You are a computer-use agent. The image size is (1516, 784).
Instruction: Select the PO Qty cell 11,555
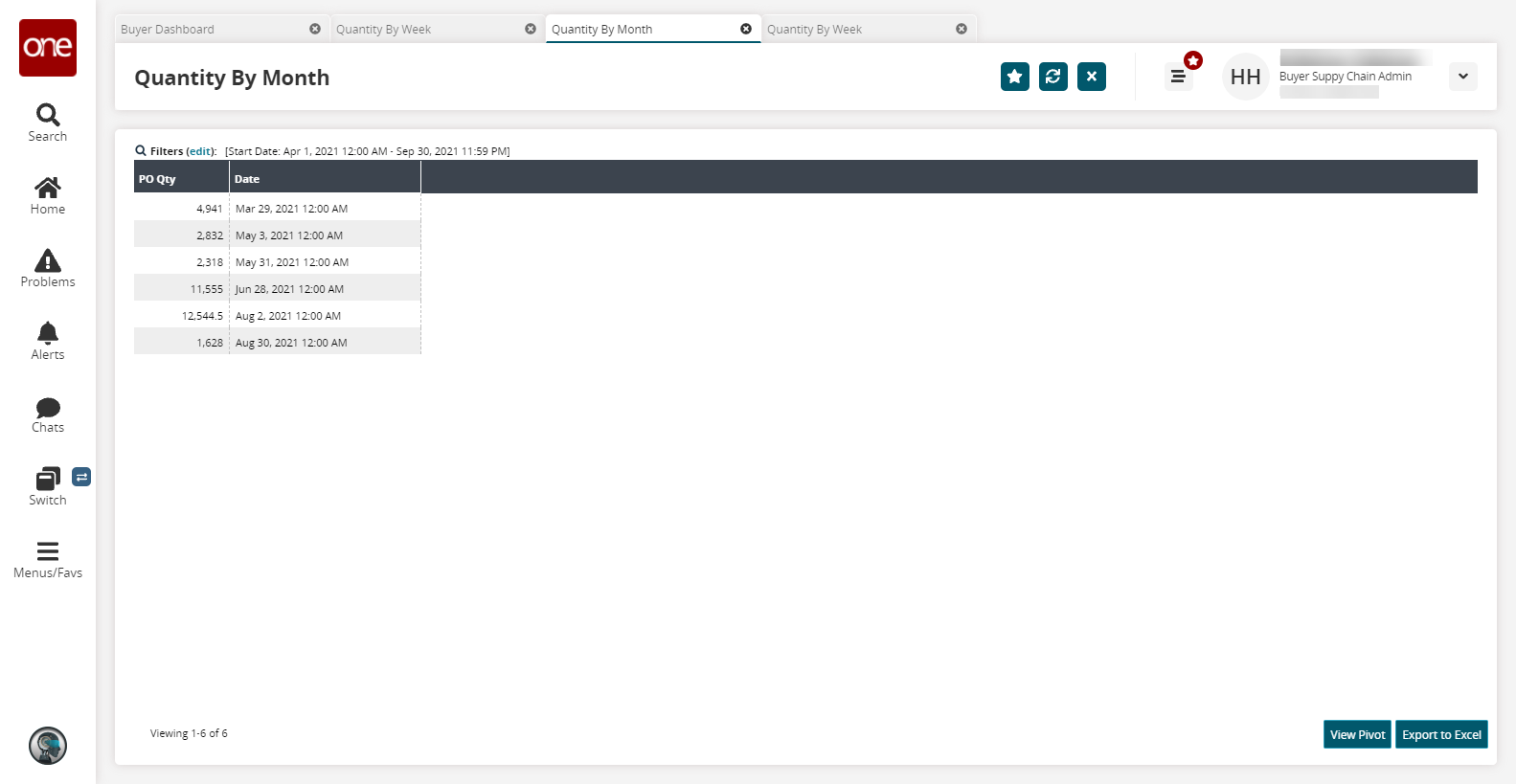(x=182, y=289)
